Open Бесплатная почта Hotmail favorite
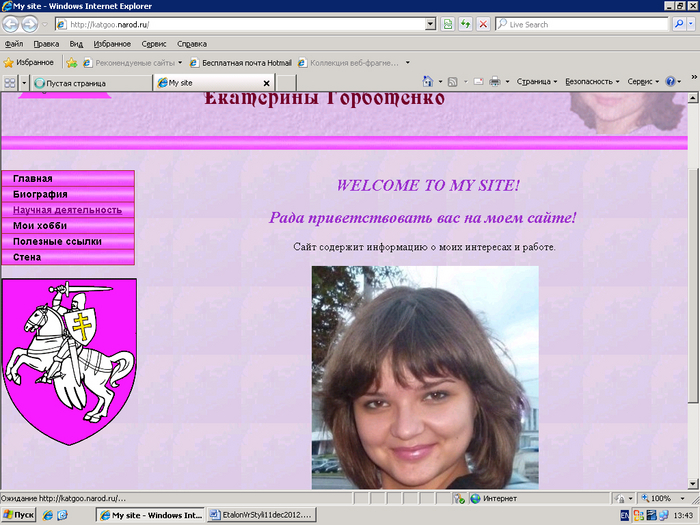Viewport: 700px width, 525px height. click(x=241, y=63)
